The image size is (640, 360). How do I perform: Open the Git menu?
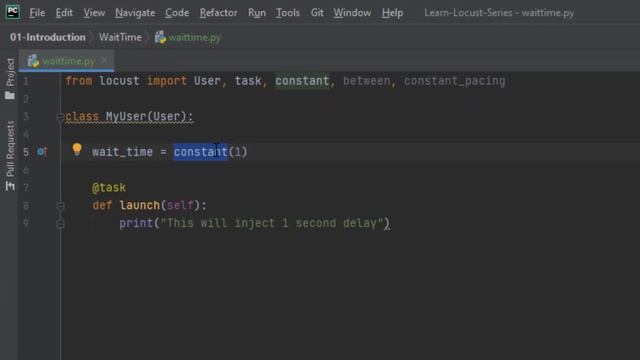click(x=317, y=13)
